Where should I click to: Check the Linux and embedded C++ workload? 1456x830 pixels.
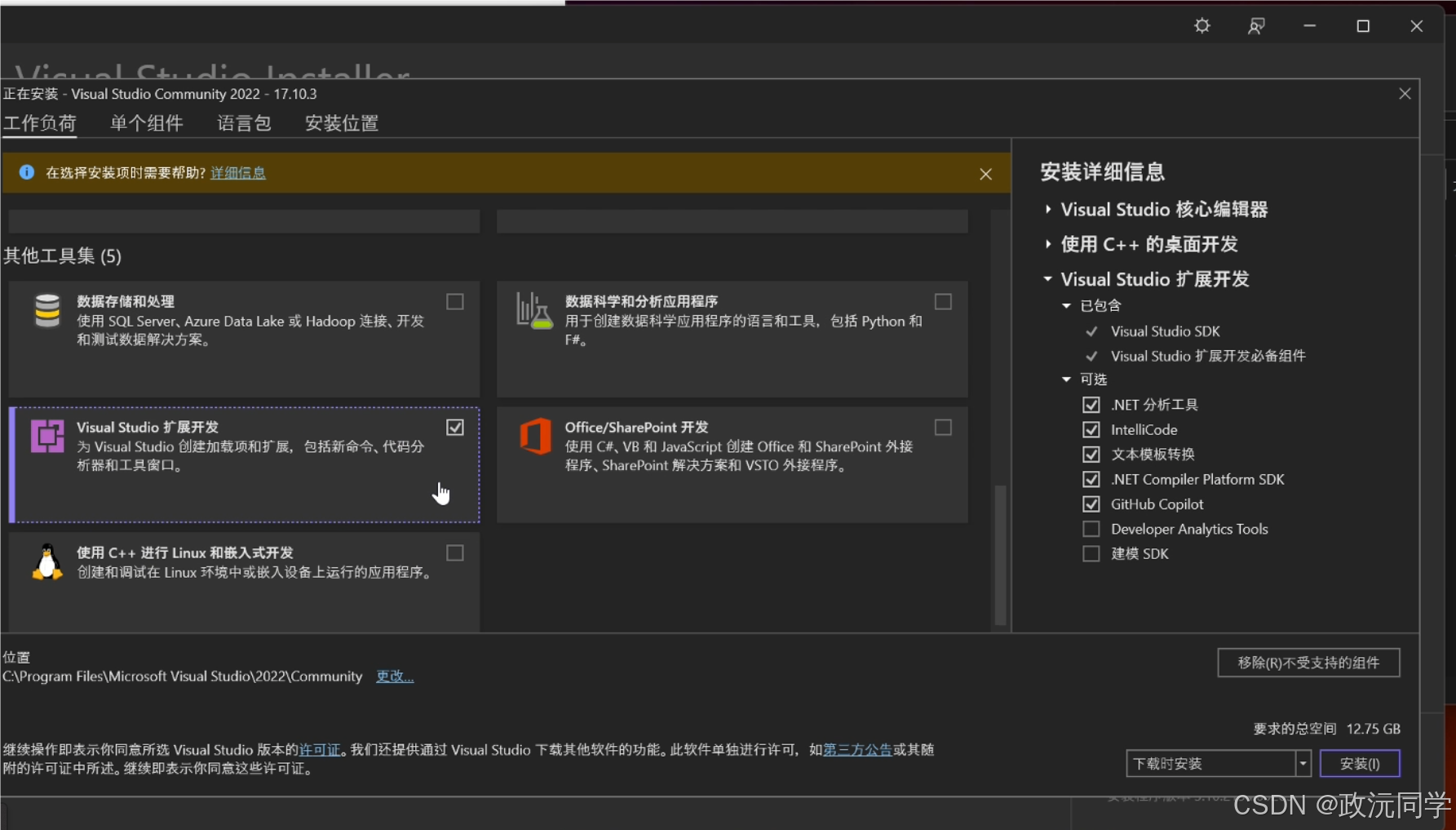pyautogui.click(x=455, y=553)
